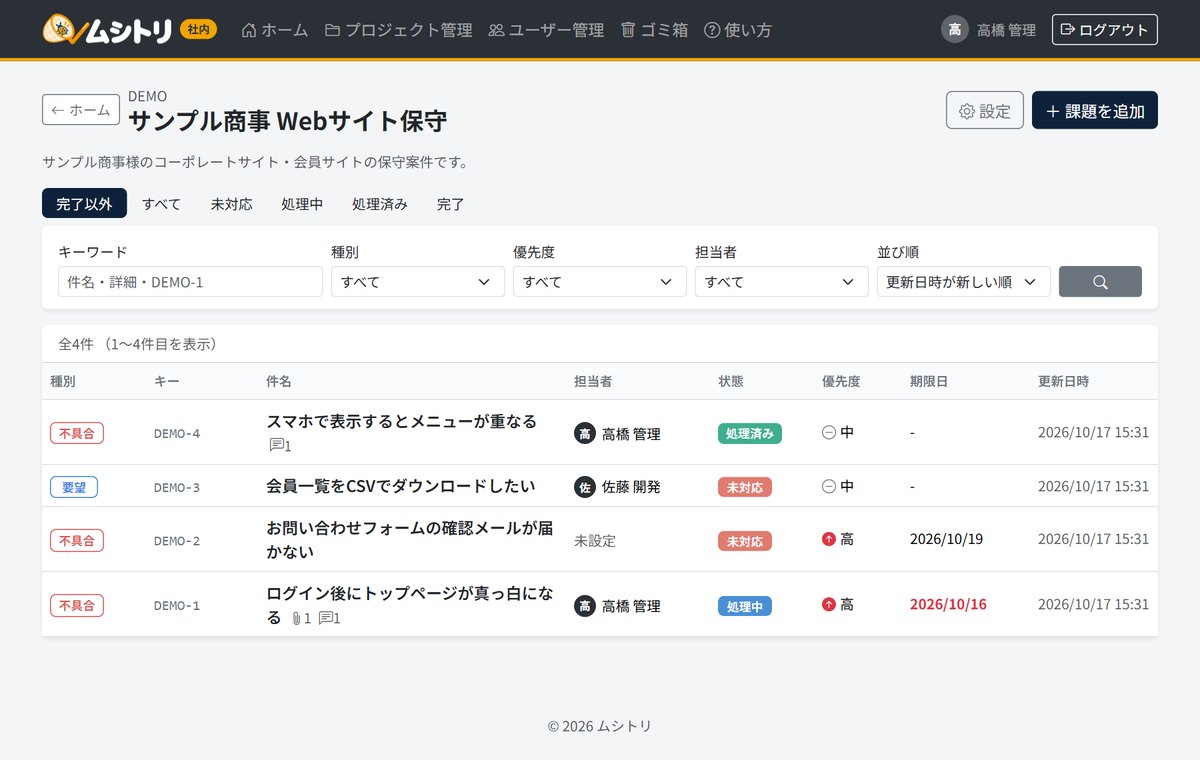The width and height of the screenshot is (1200, 760).
Task: Click the comment icon on DEMO-4 row
Action: (x=277, y=445)
